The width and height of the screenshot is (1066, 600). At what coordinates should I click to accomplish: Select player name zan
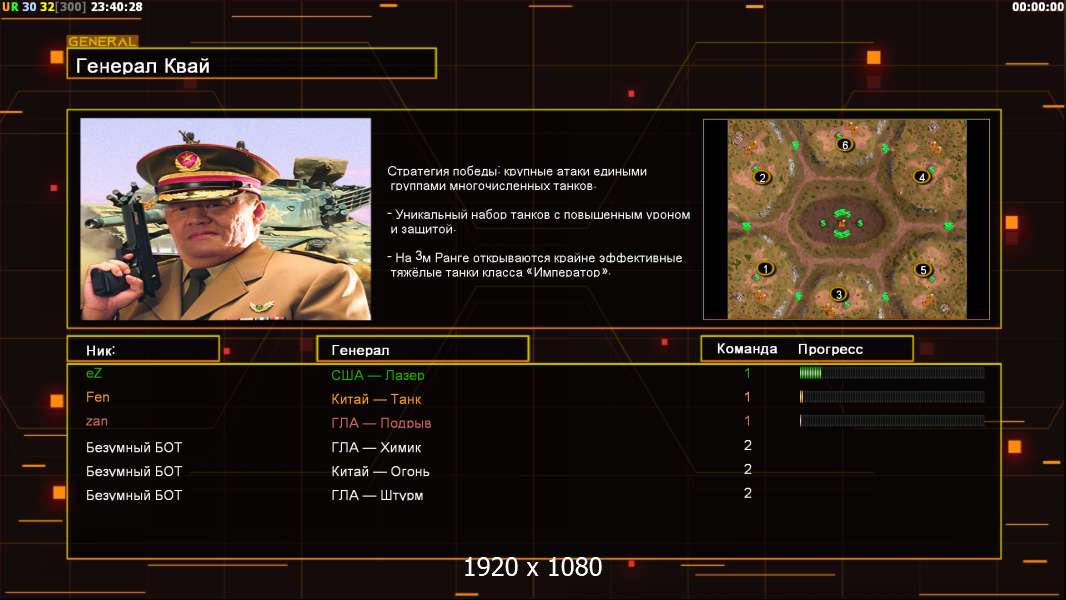(97, 421)
